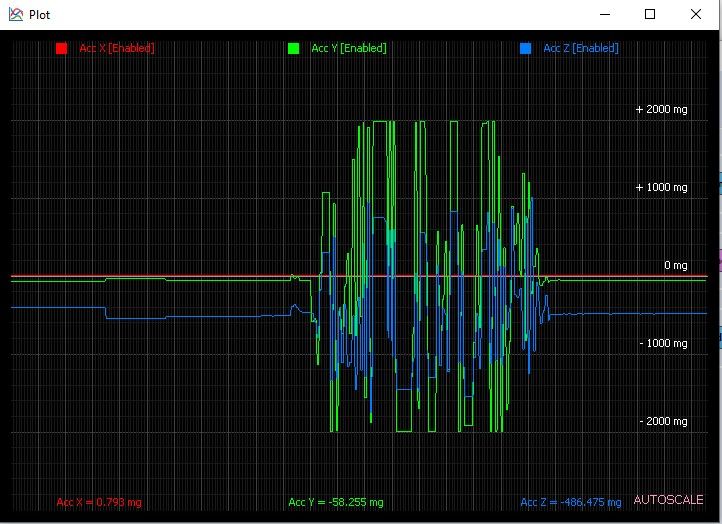Toggle the Acc X [Enabled] legend label
This screenshot has width=722, height=524.
click(117, 48)
